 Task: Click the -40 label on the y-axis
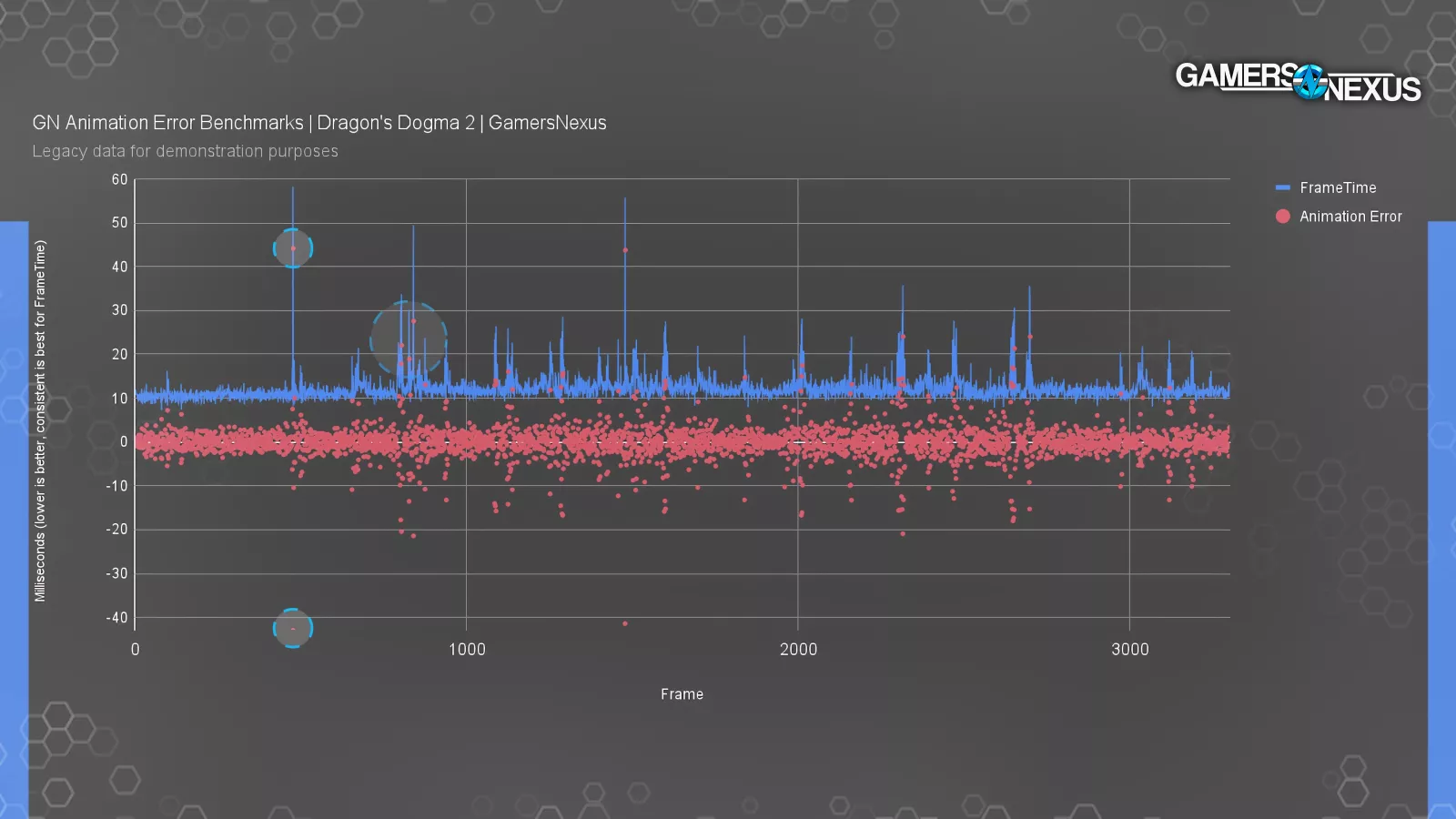(x=116, y=618)
